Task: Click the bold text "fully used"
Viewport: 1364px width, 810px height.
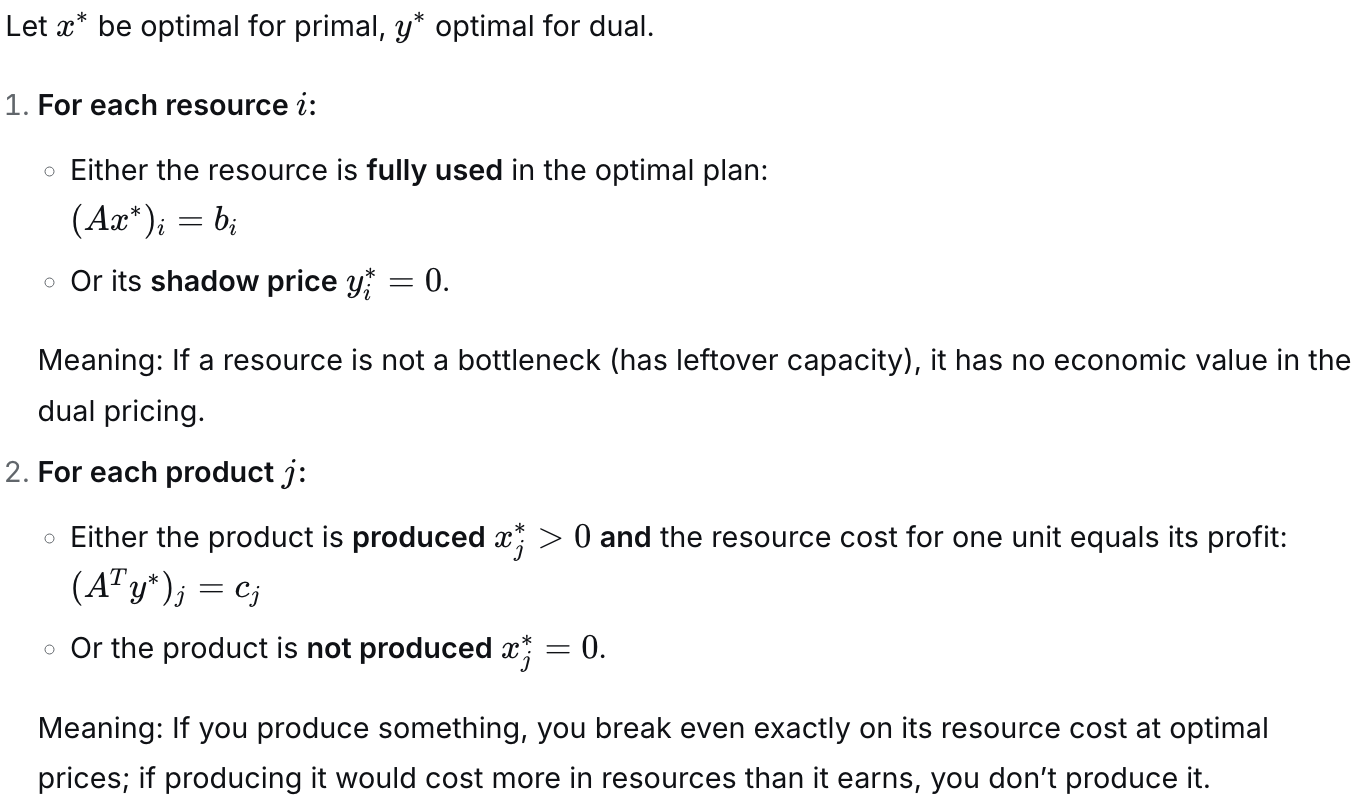Action: coord(434,171)
